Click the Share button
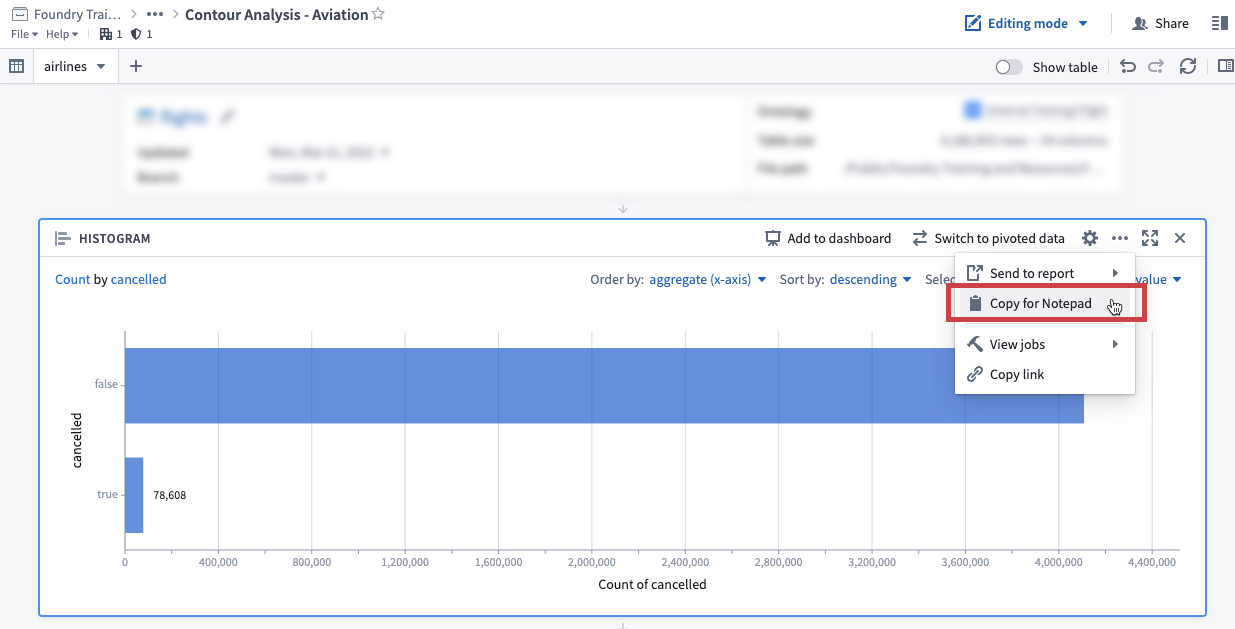Image resolution: width=1235 pixels, height=629 pixels. [x=1160, y=23]
